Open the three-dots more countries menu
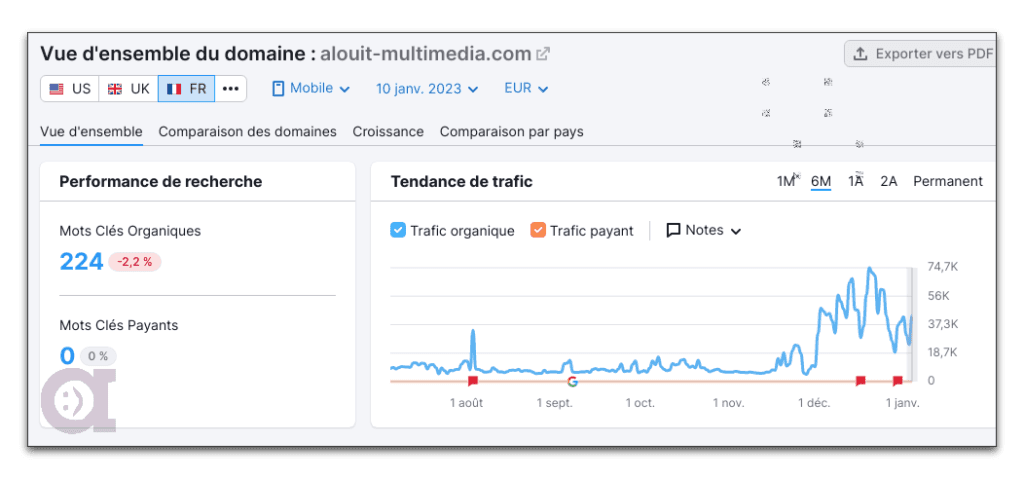 230,89
